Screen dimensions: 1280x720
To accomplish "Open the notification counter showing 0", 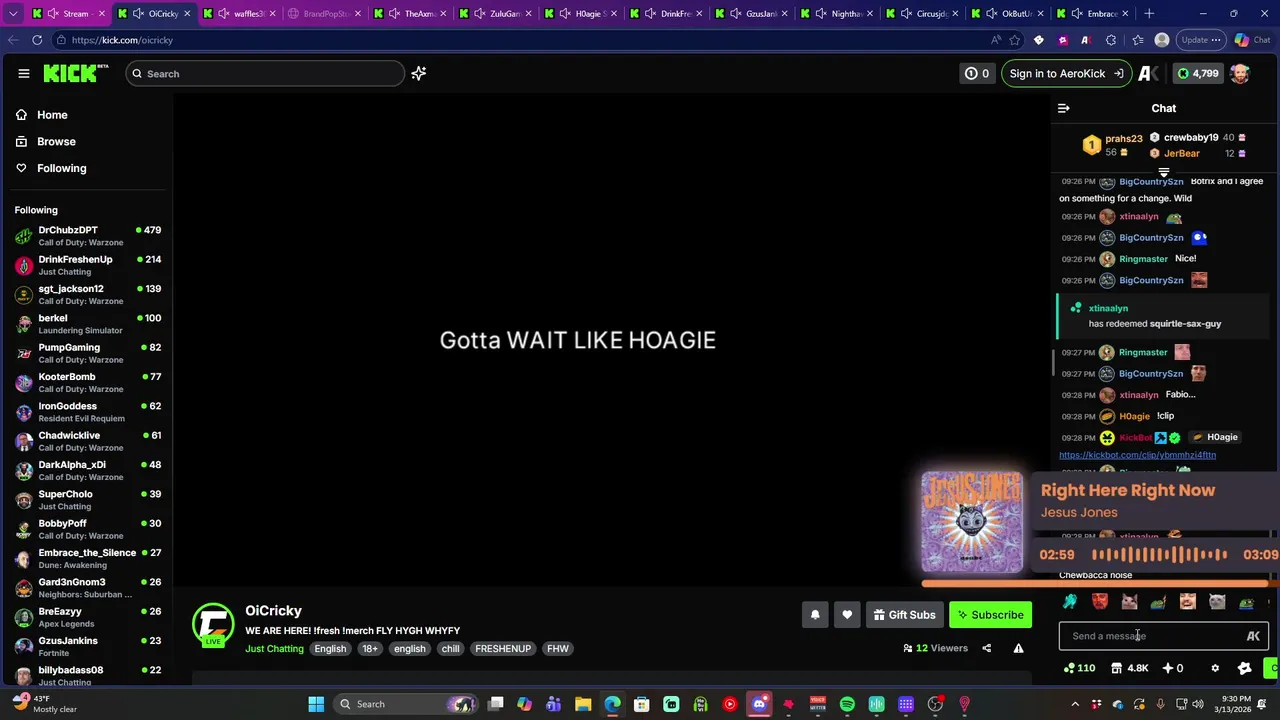I will [976, 73].
